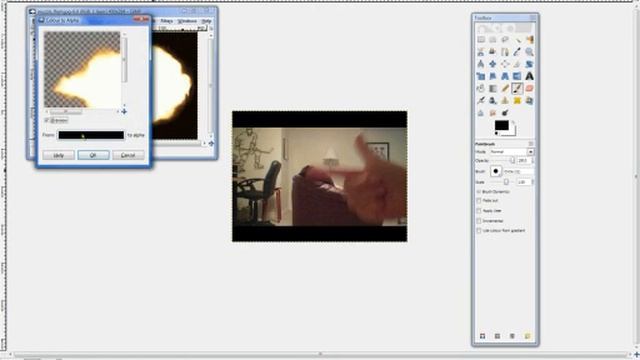Select the Airbrush tool
640x360 pixels.
(x=481, y=101)
